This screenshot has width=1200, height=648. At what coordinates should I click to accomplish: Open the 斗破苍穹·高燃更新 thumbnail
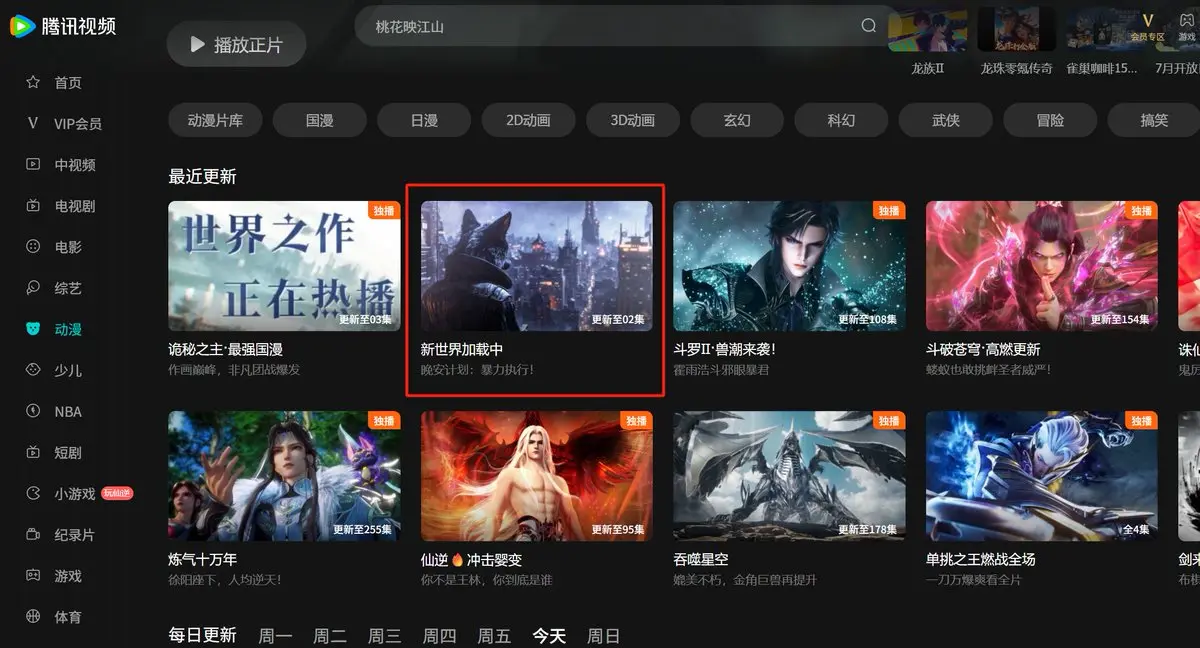click(x=1042, y=266)
